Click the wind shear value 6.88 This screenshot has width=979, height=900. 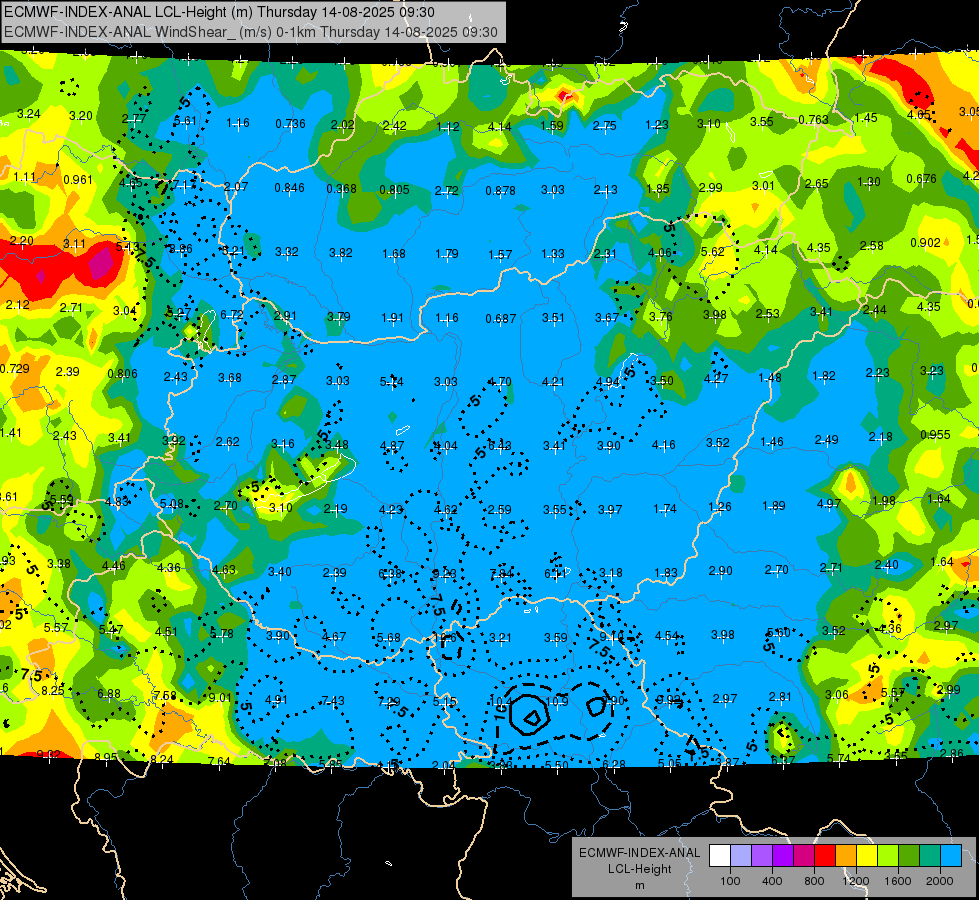click(x=109, y=693)
